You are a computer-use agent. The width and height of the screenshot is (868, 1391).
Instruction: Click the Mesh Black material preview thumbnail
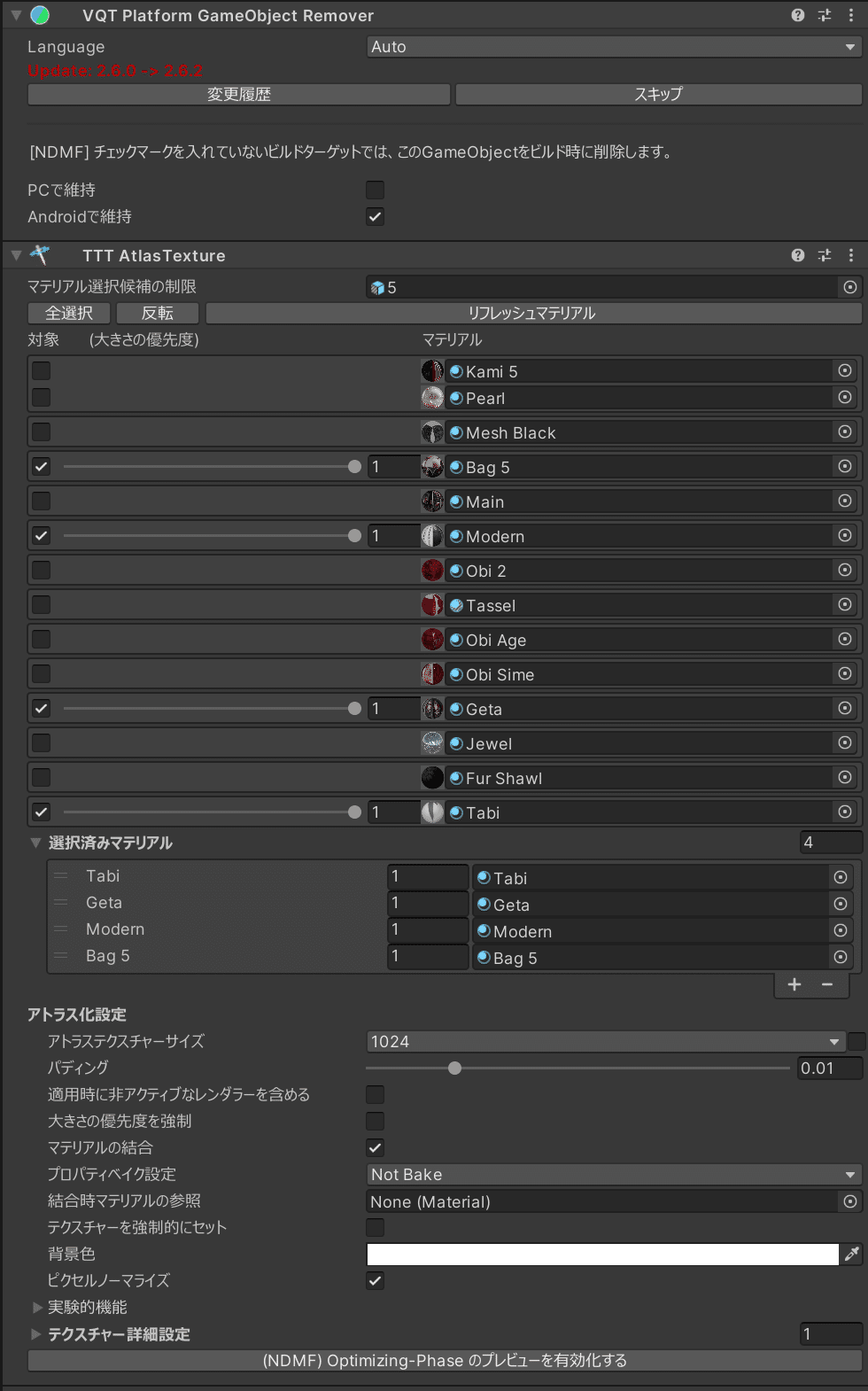[x=432, y=432]
